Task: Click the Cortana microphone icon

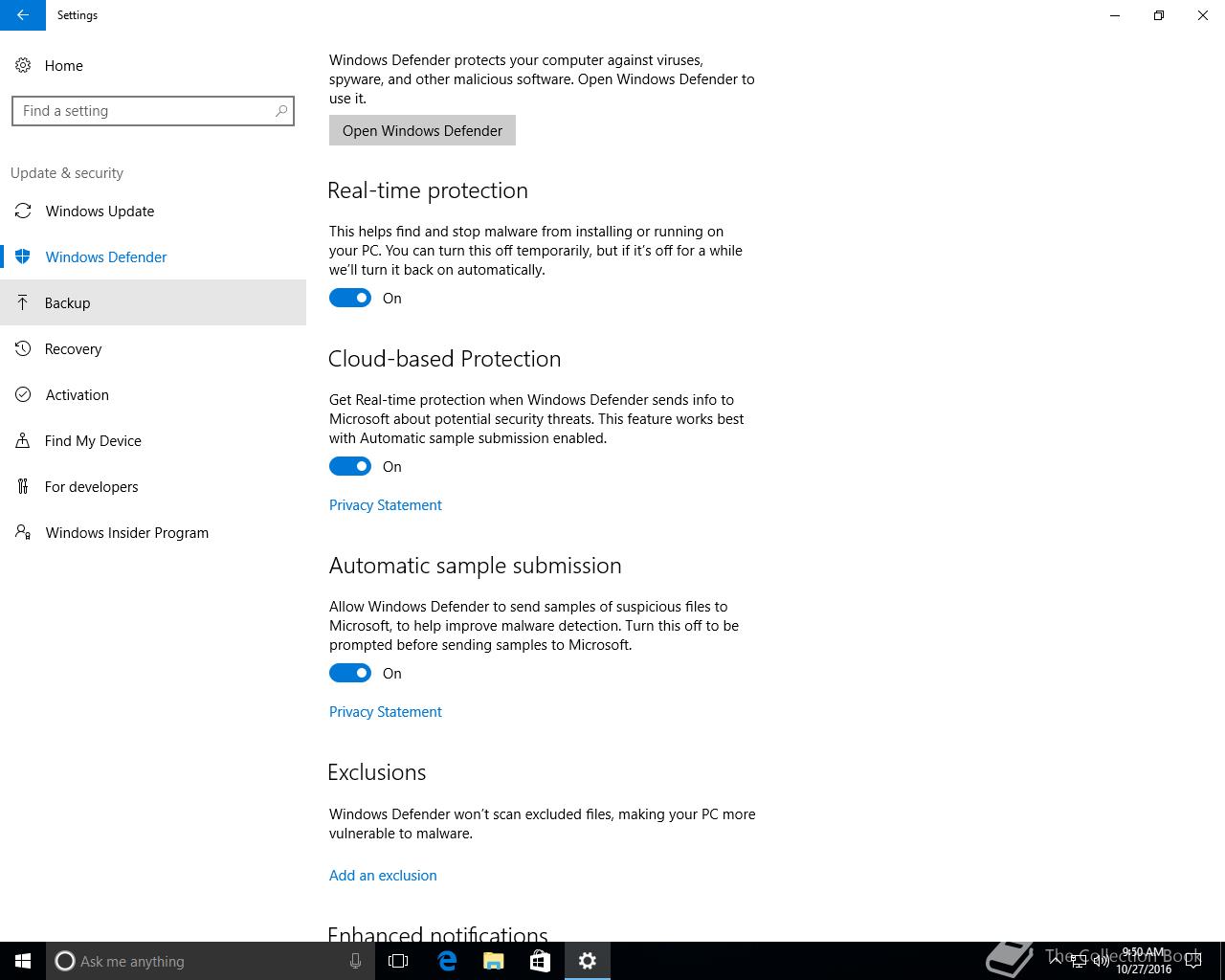Action: (355, 961)
